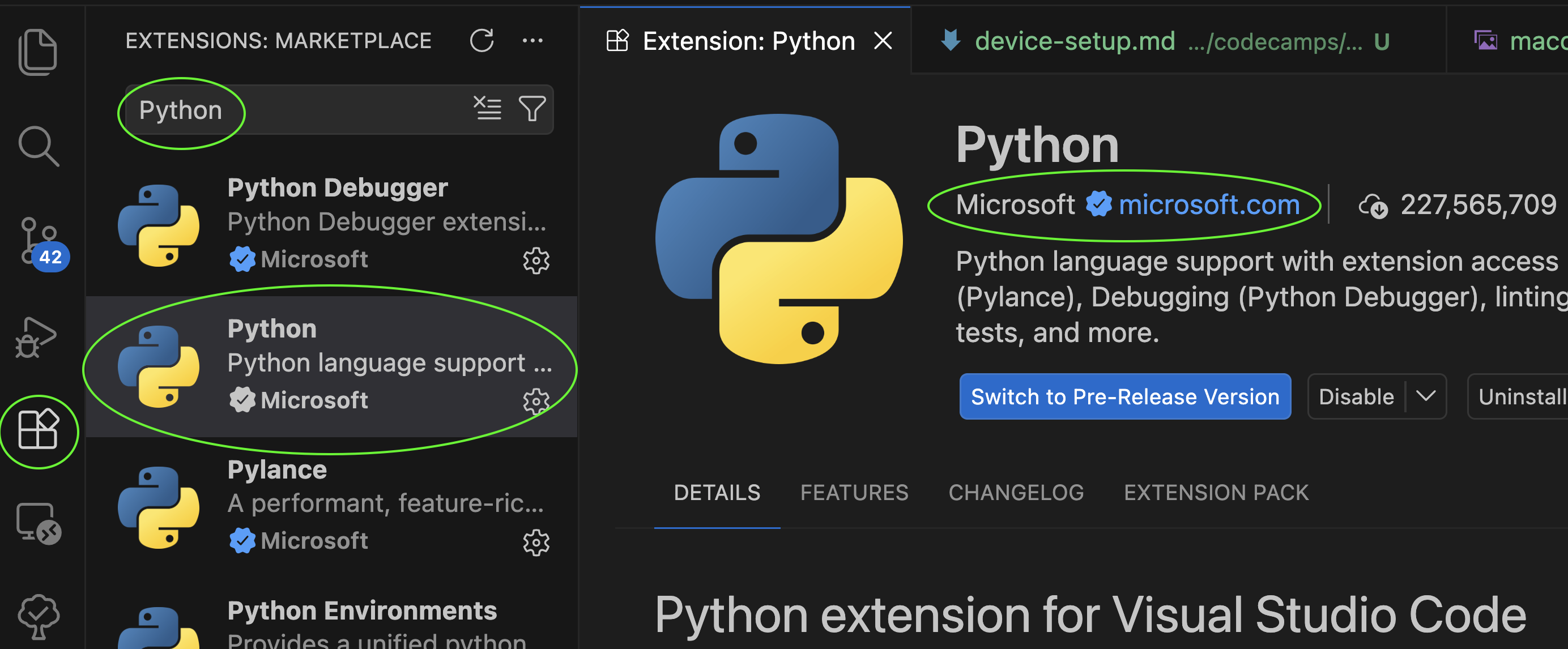Image resolution: width=1568 pixels, height=649 pixels.
Task: Open the Explorer view in activity bar
Action: pos(39,52)
